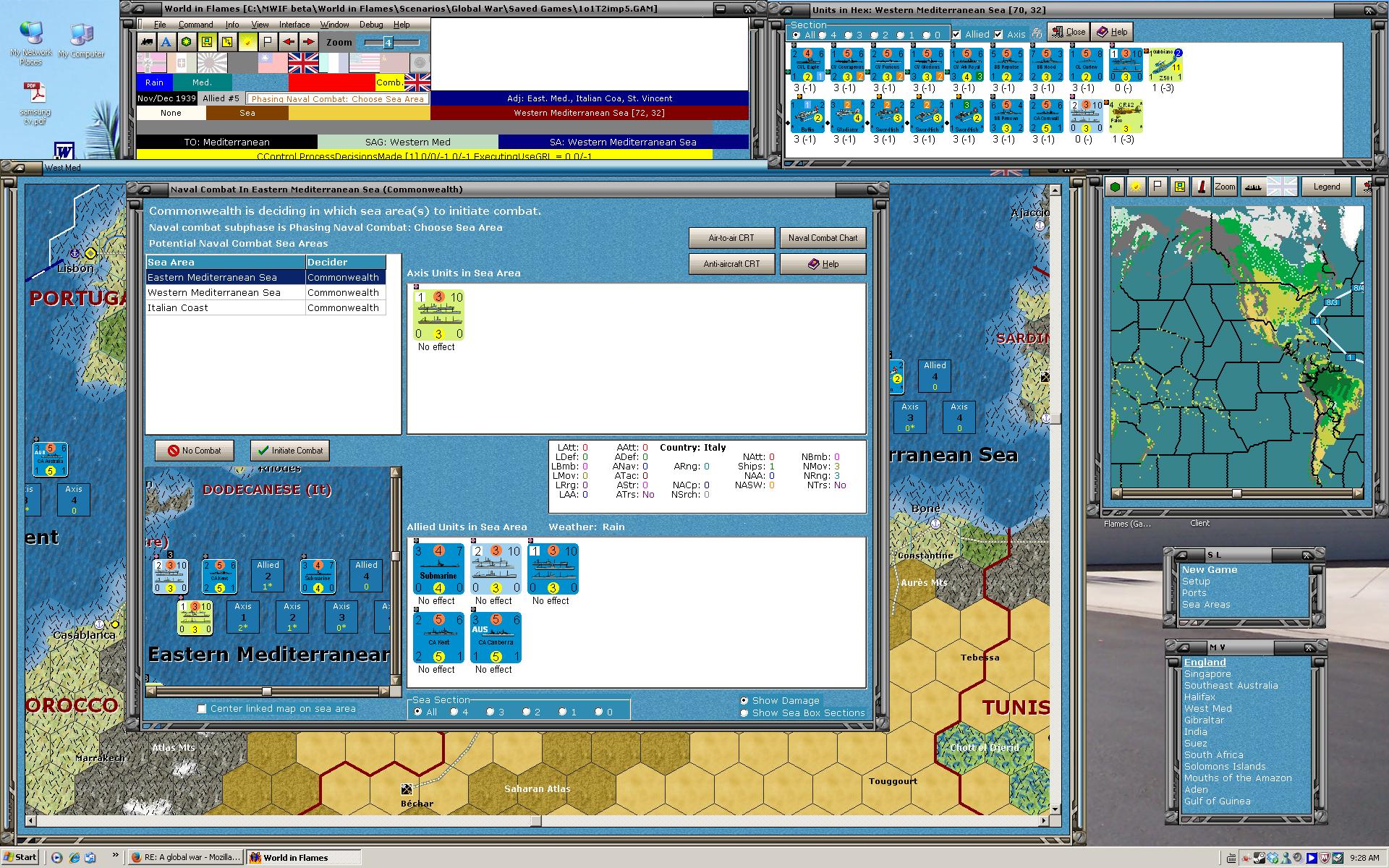Open the Naval Combat Chart
Screen dimensions: 1389x868
823,237
